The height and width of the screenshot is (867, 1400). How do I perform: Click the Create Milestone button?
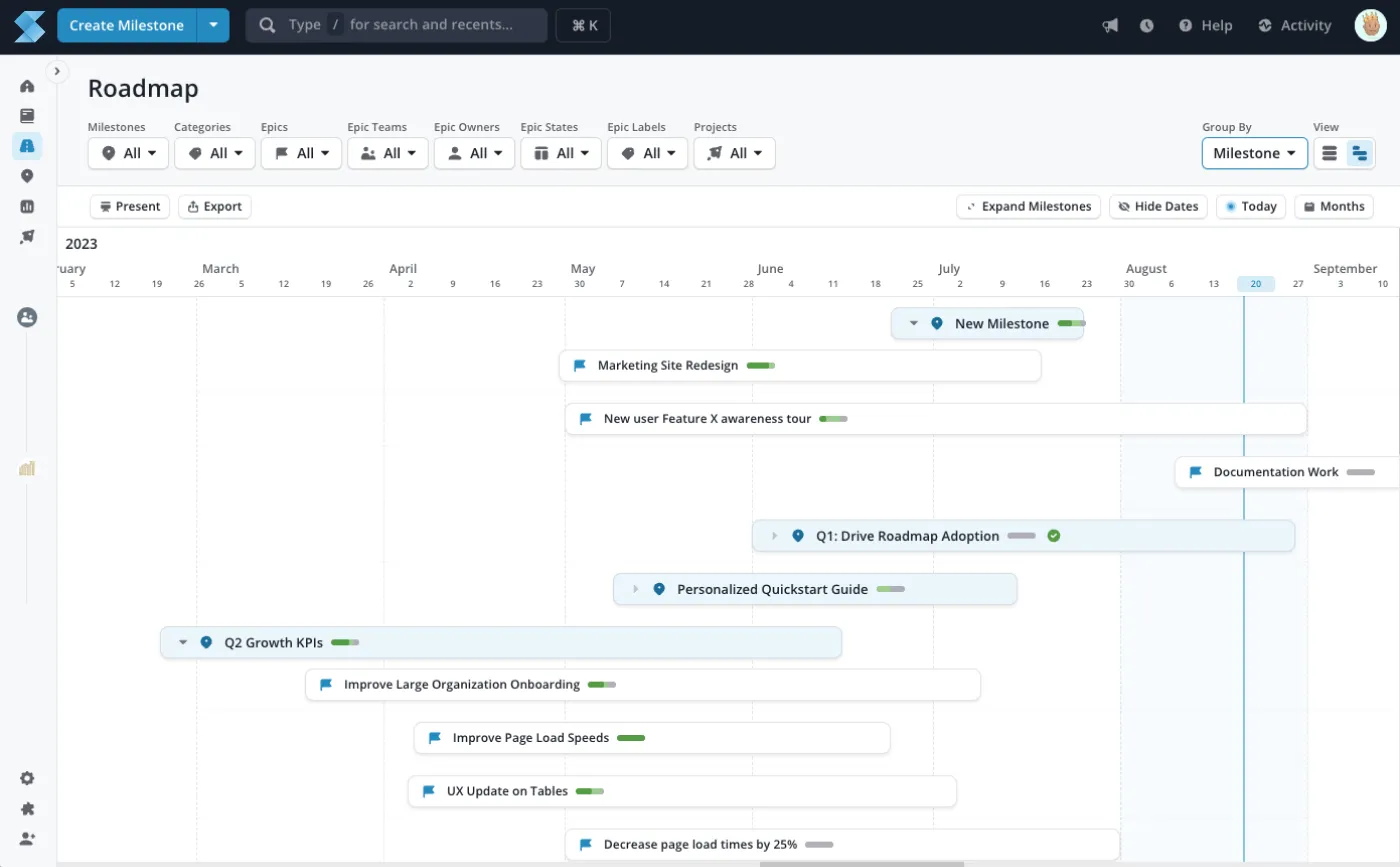(x=126, y=26)
